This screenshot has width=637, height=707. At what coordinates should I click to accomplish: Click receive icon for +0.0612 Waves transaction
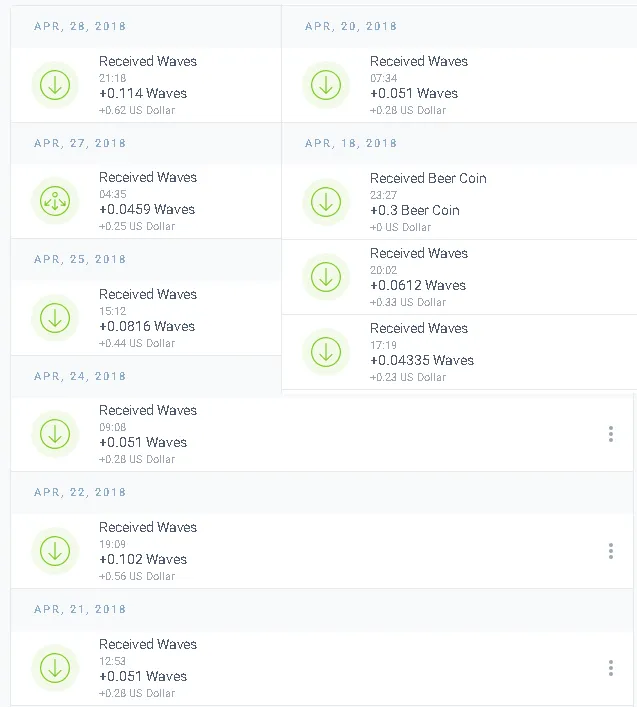click(x=326, y=277)
